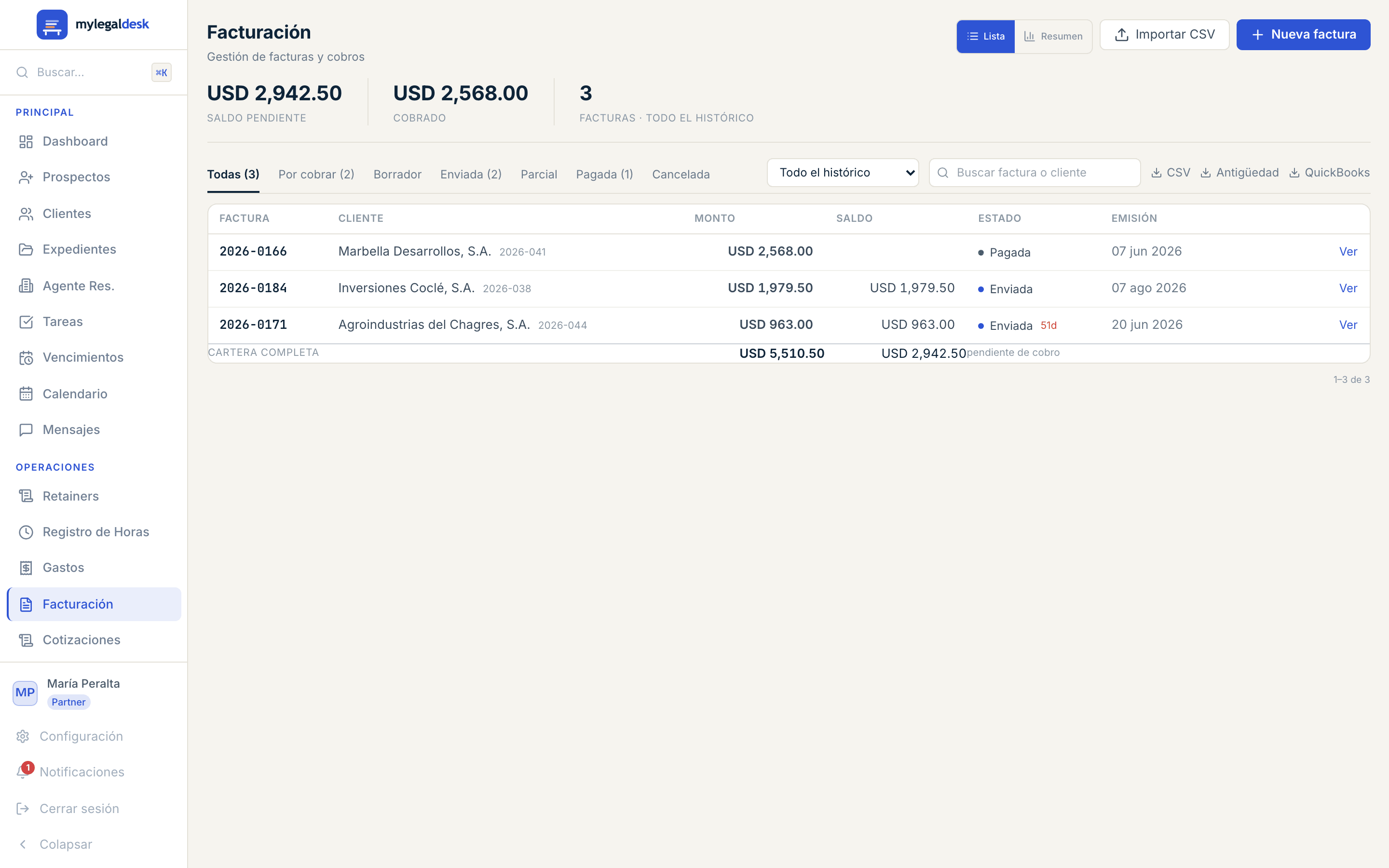Focus the Buscar factura o cliente field

[1035, 173]
